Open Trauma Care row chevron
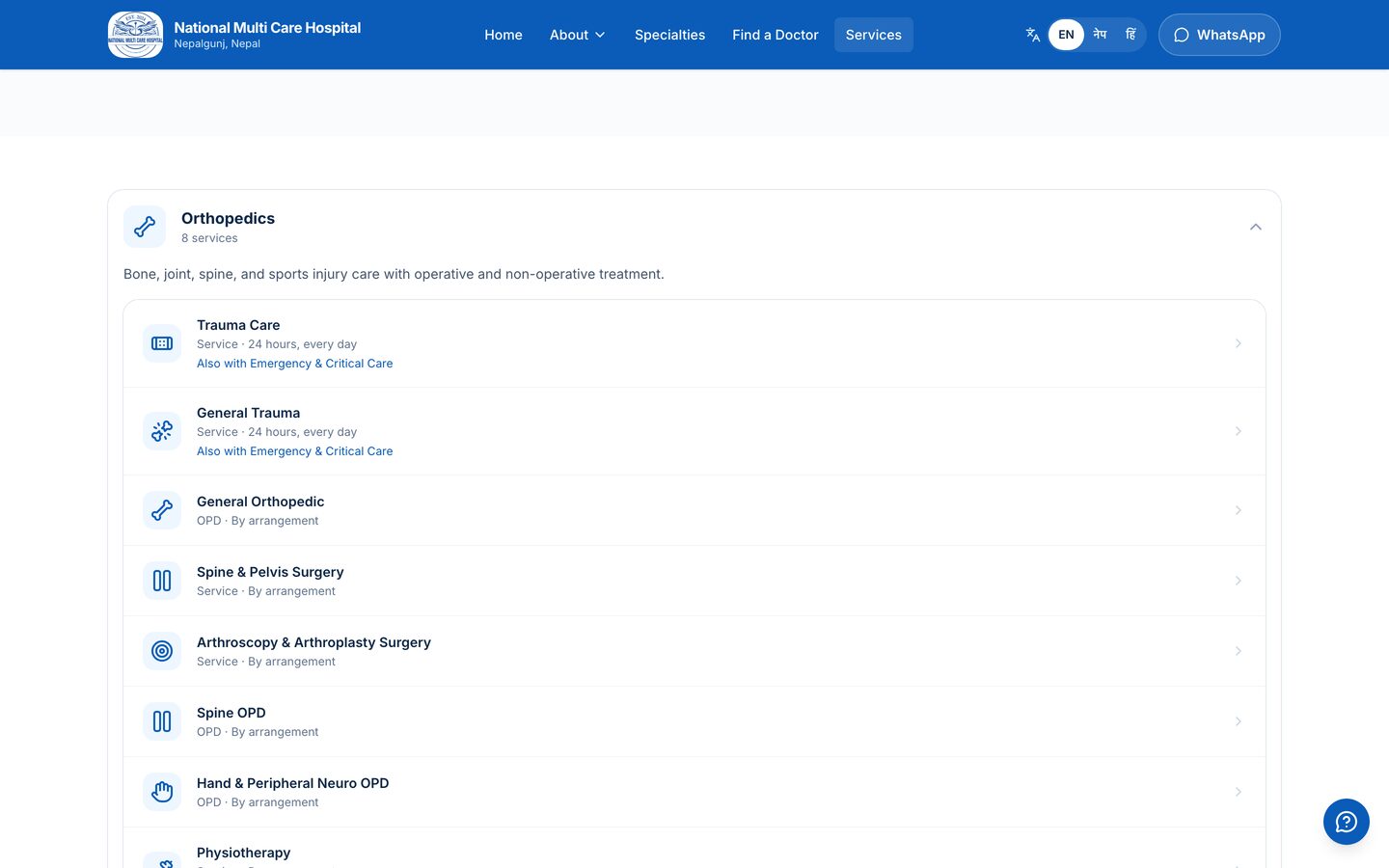Image resolution: width=1389 pixels, height=868 pixels. 1239,343
